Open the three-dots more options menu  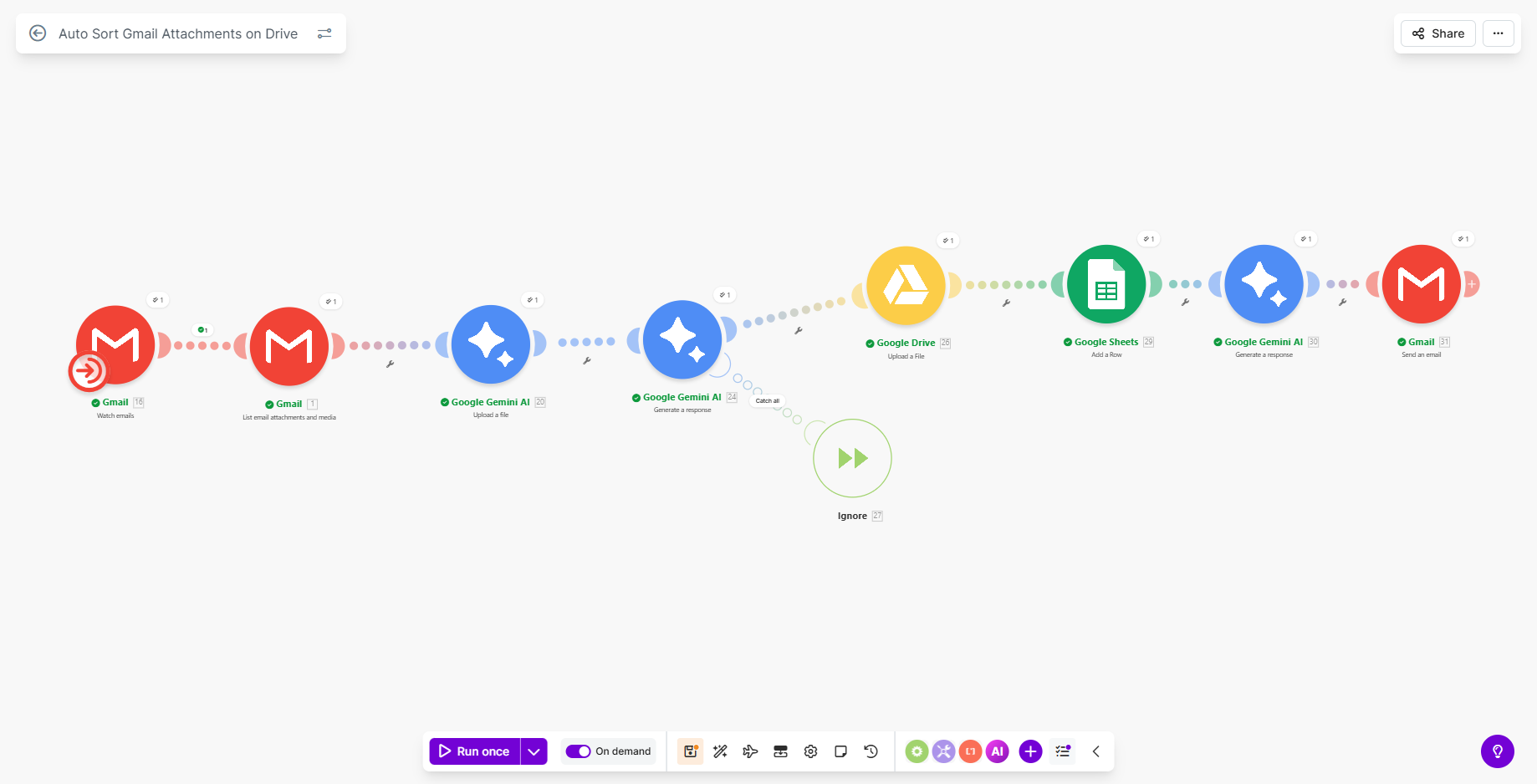(1498, 33)
